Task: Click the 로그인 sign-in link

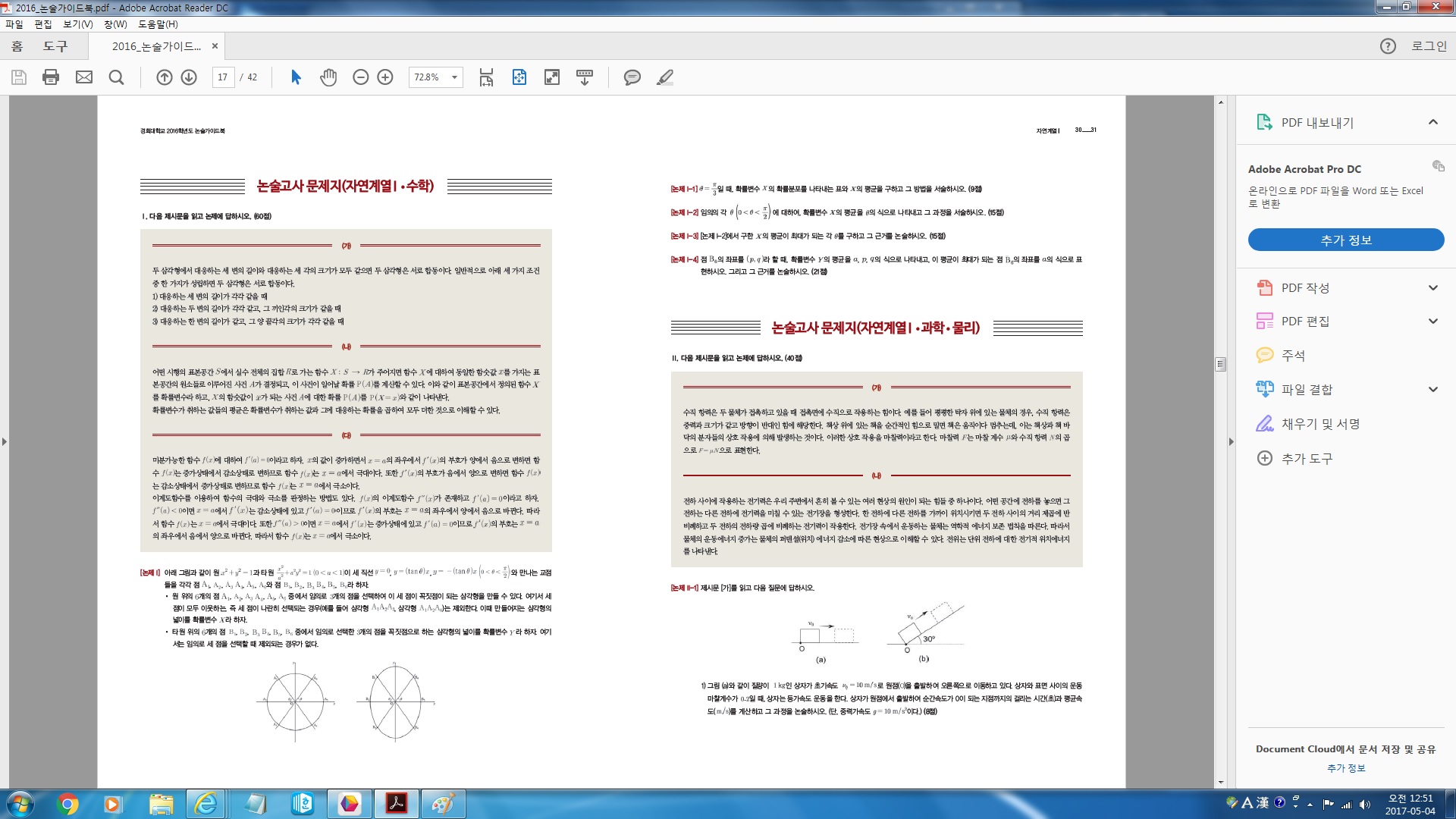Action: pos(1429,46)
